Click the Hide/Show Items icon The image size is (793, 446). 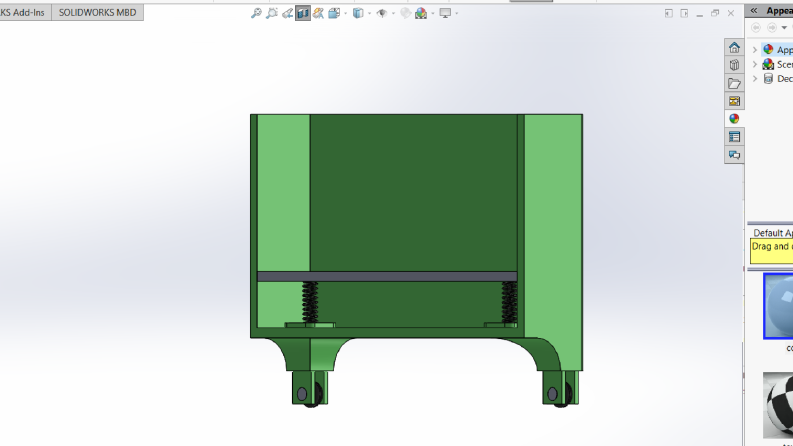pos(382,13)
